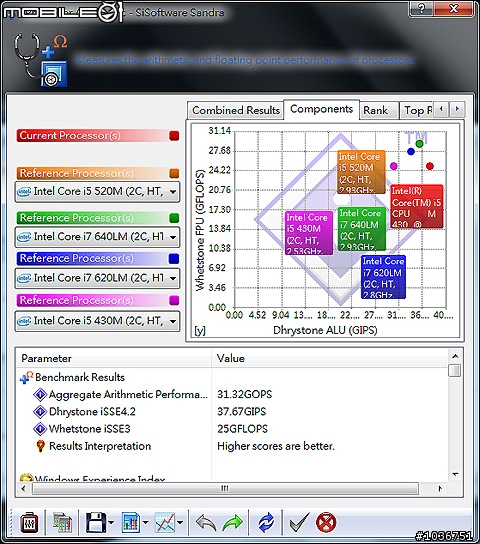Viewport: 480px width, 544px height.
Task: Click the Value column header
Action: [329, 358]
